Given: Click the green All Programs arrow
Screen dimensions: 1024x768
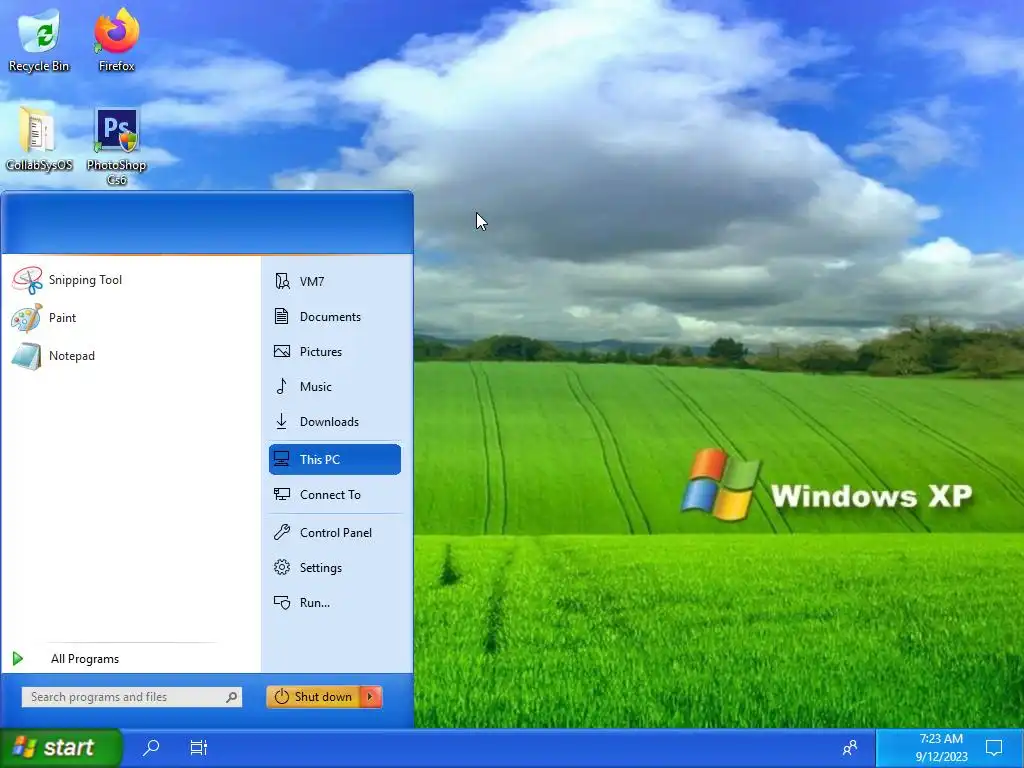Looking at the screenshot, I should [18, 659].
